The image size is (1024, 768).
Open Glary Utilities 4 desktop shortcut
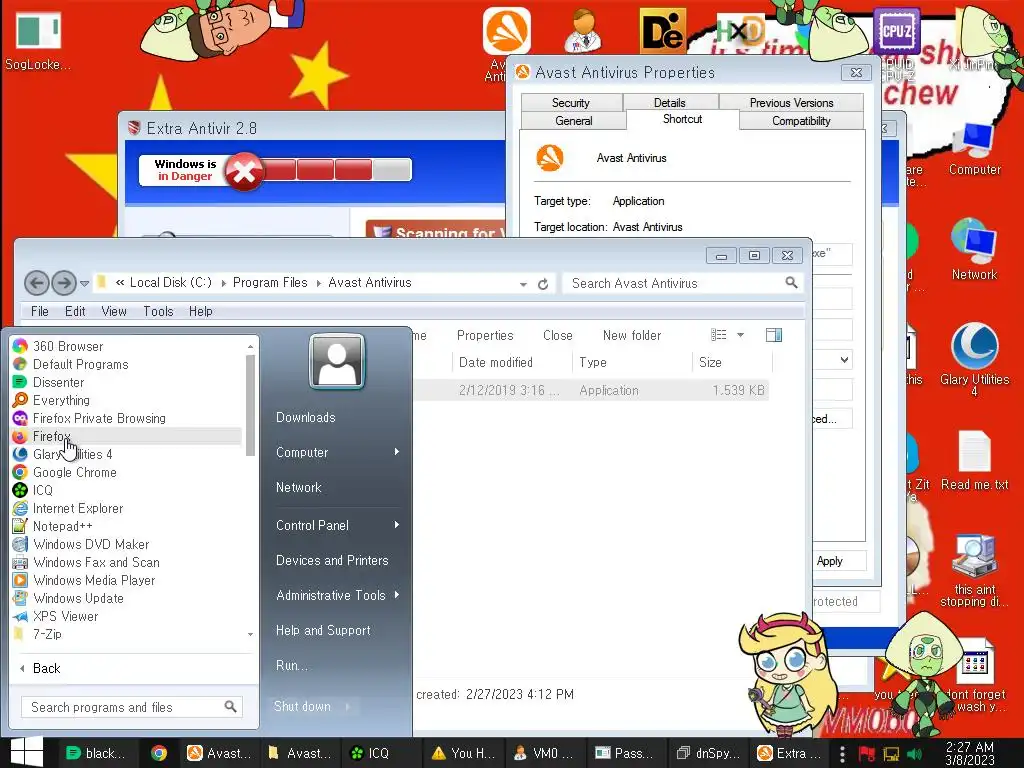tap(974, 358)
